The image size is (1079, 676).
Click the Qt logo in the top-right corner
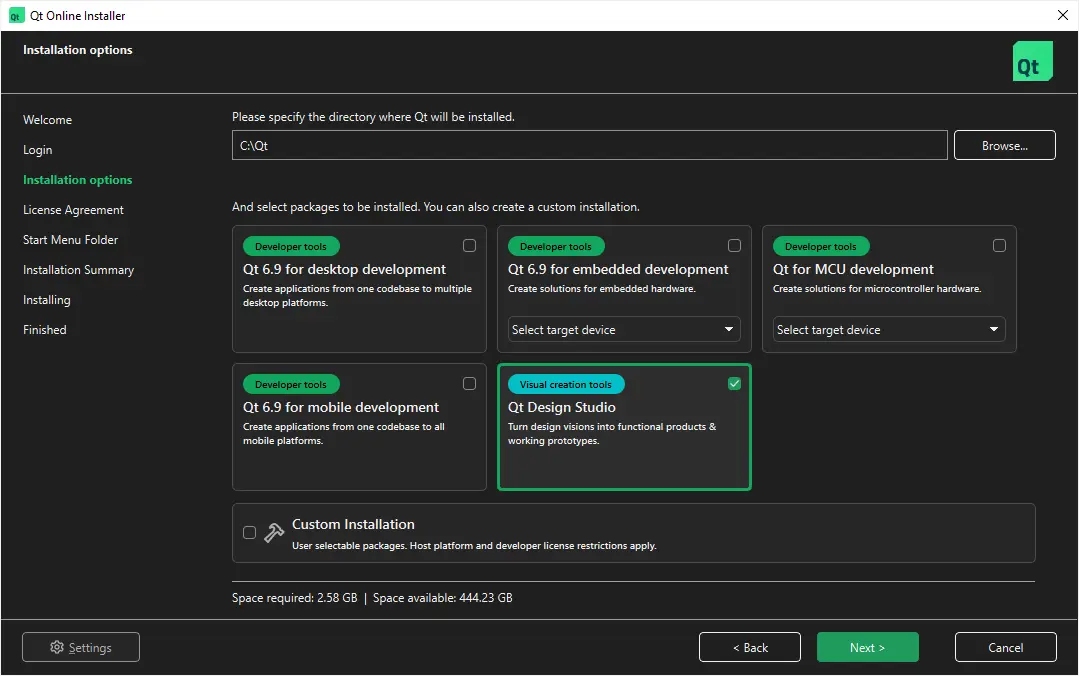(x=1032, y=61)
